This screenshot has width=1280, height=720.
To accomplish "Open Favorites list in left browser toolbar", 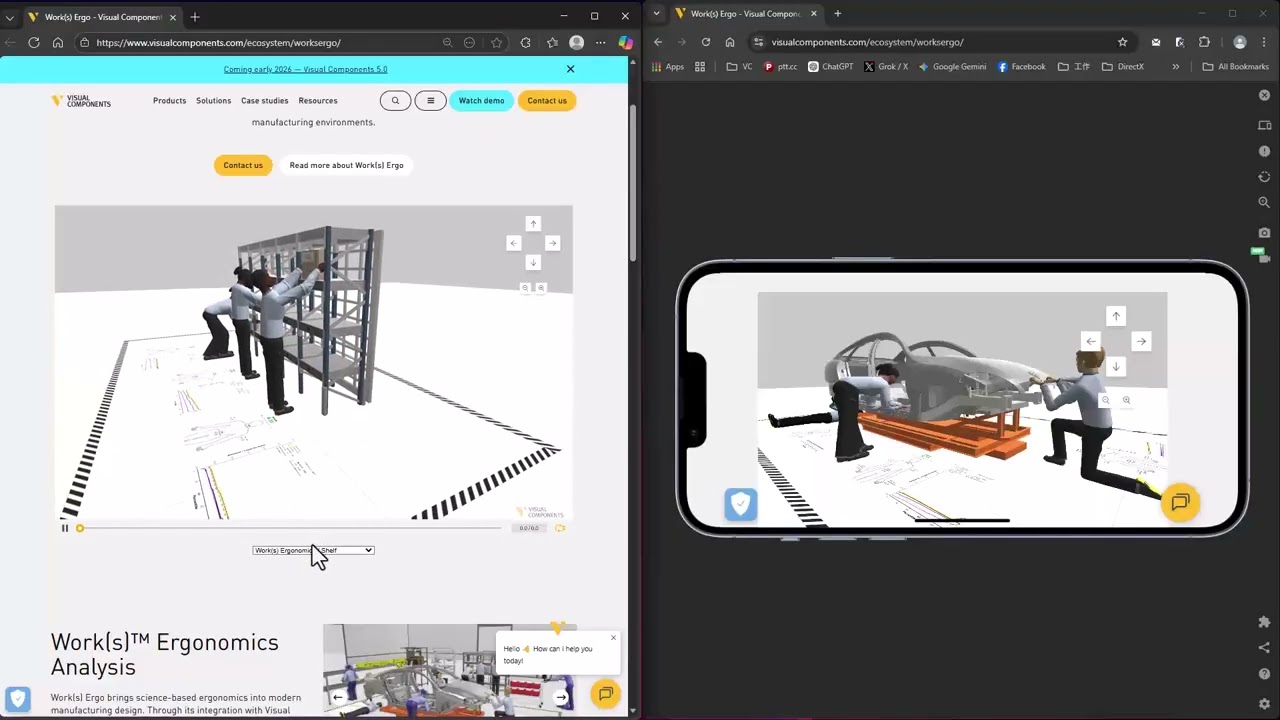I will (x=552, y=42).
